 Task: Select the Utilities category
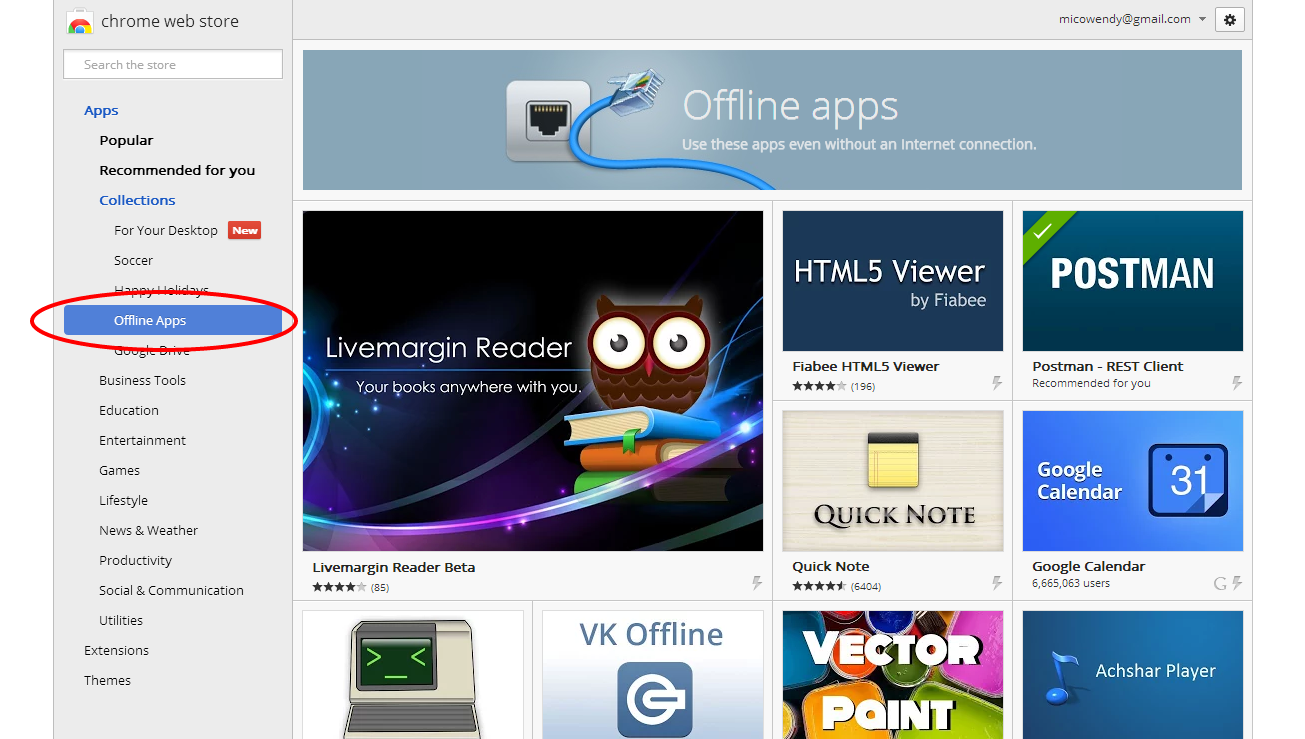pos(121,621)
